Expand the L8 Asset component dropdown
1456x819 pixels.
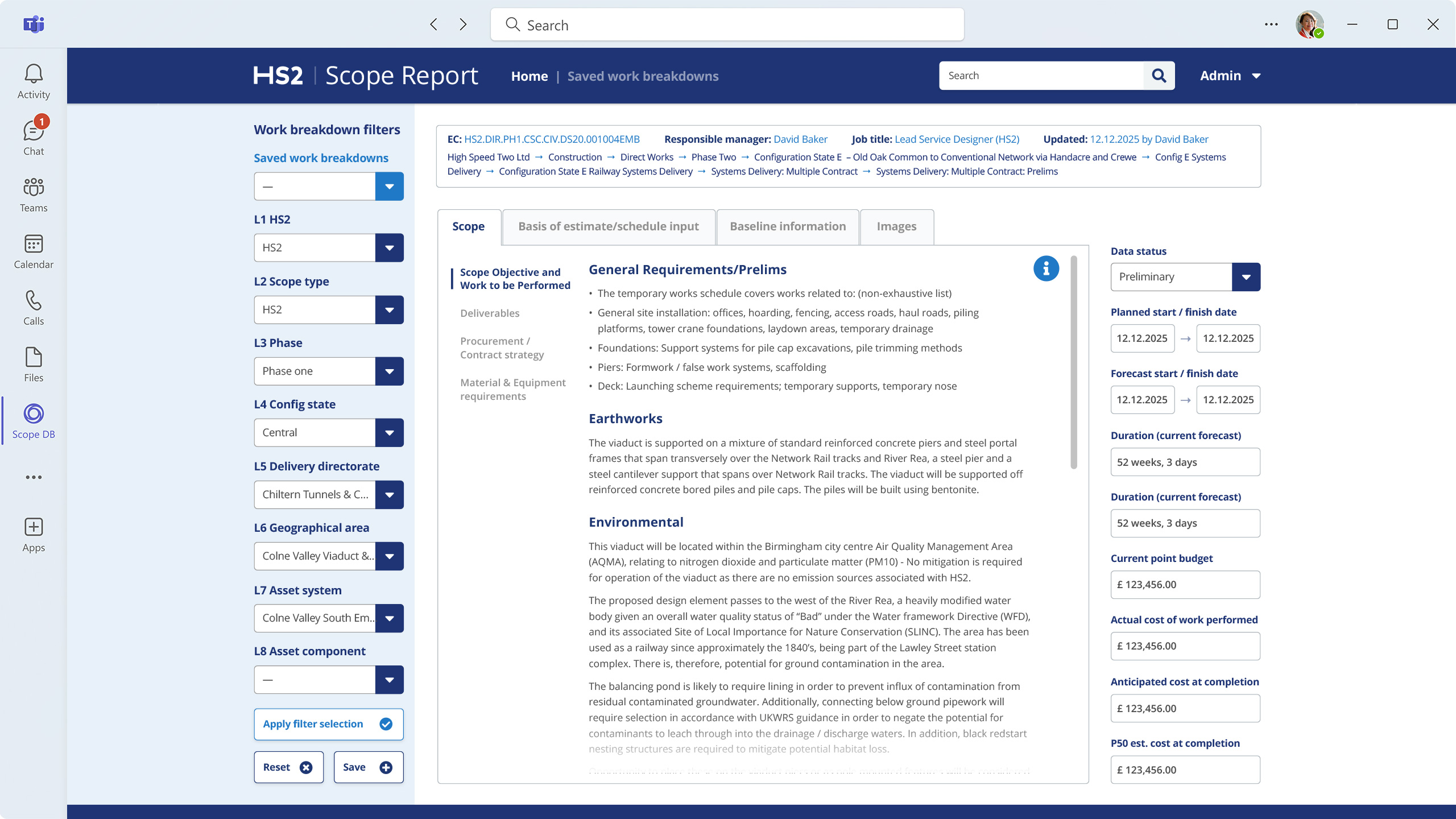click(389, 680)
